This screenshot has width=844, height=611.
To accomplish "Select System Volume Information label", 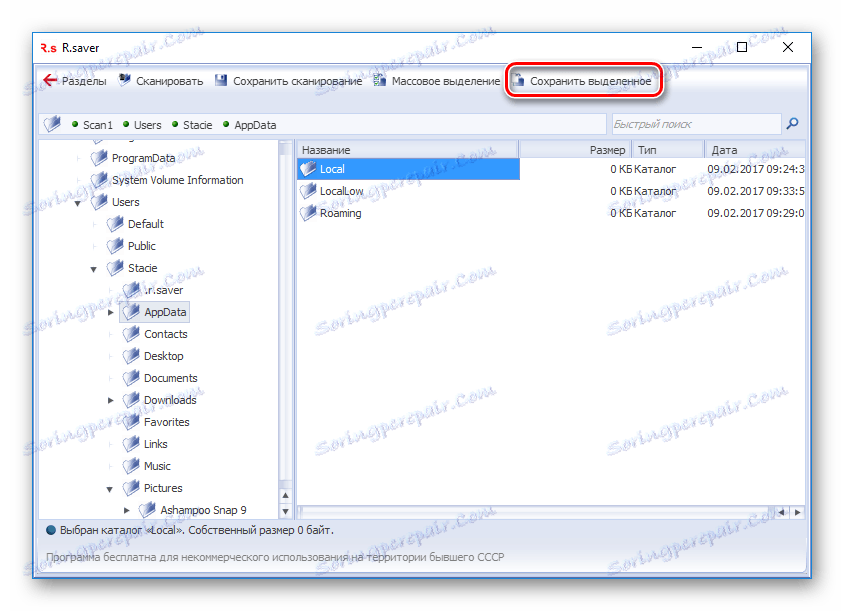I will 178,180.
